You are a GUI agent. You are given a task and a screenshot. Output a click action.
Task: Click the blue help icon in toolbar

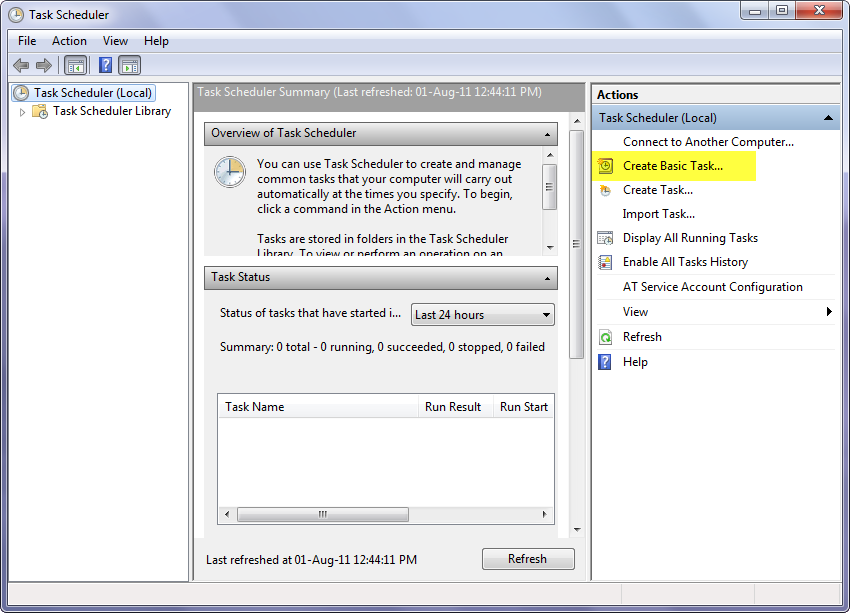point(105,66)
